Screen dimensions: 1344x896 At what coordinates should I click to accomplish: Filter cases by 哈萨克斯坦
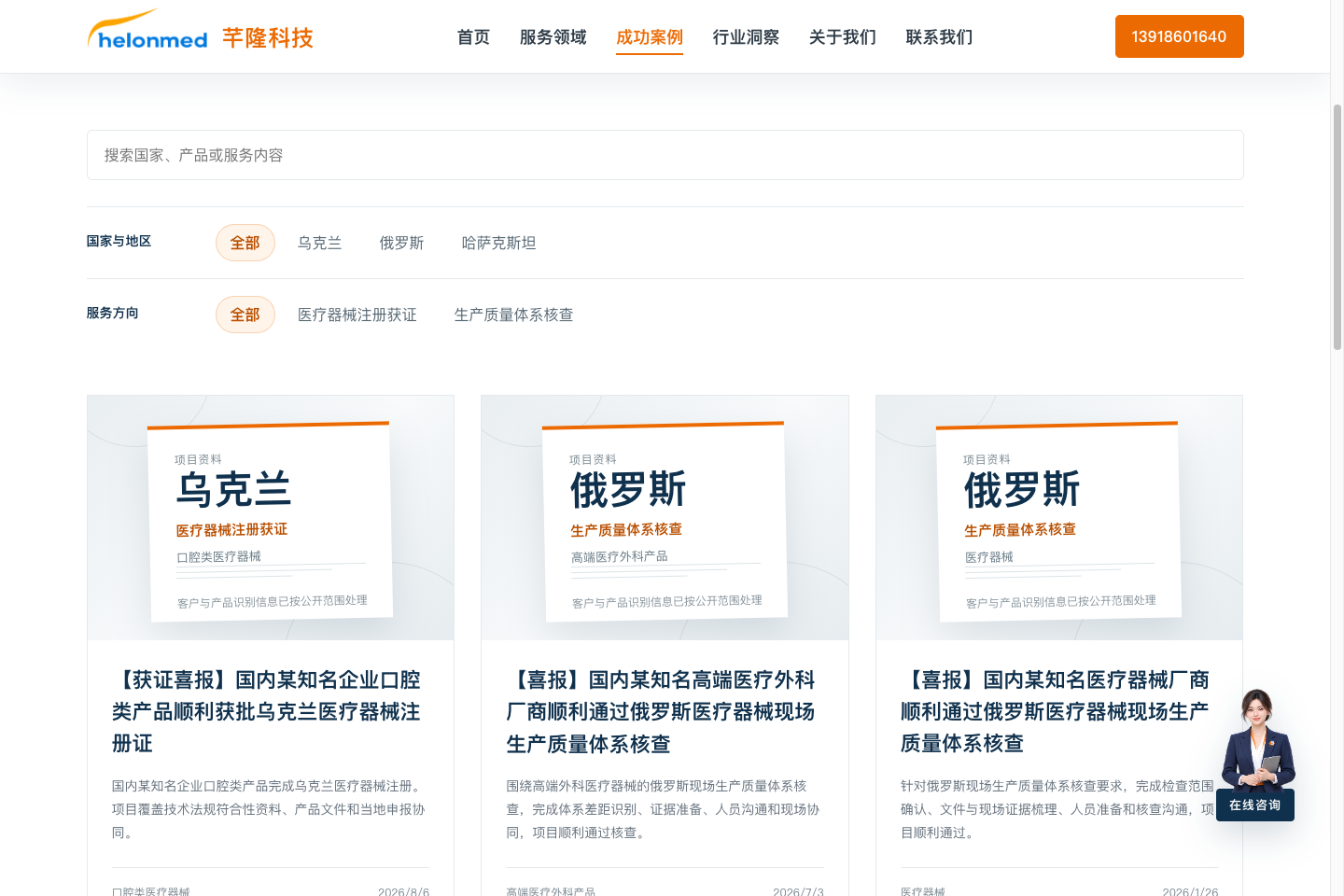(x=499, y=243)
